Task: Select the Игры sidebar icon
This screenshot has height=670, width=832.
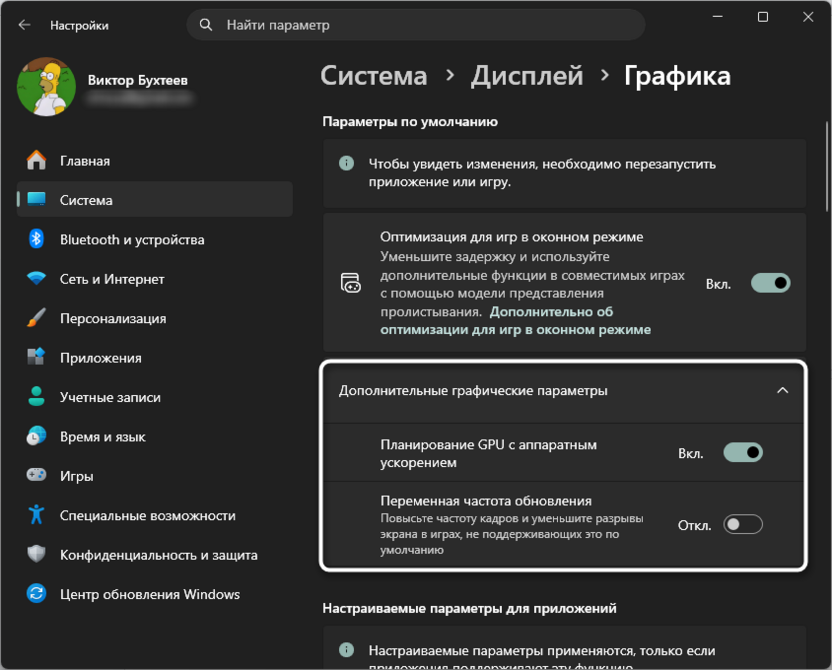Action: pyautogui.click(x=38, y=475)
